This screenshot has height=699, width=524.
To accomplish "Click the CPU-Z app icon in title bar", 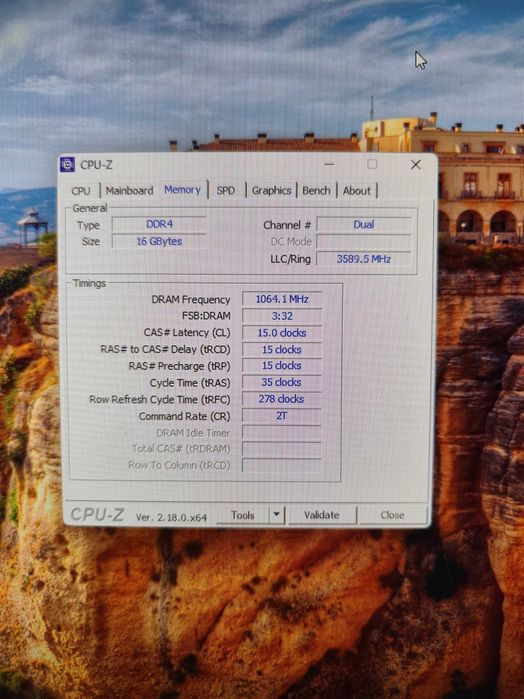I will pos(67,164).
